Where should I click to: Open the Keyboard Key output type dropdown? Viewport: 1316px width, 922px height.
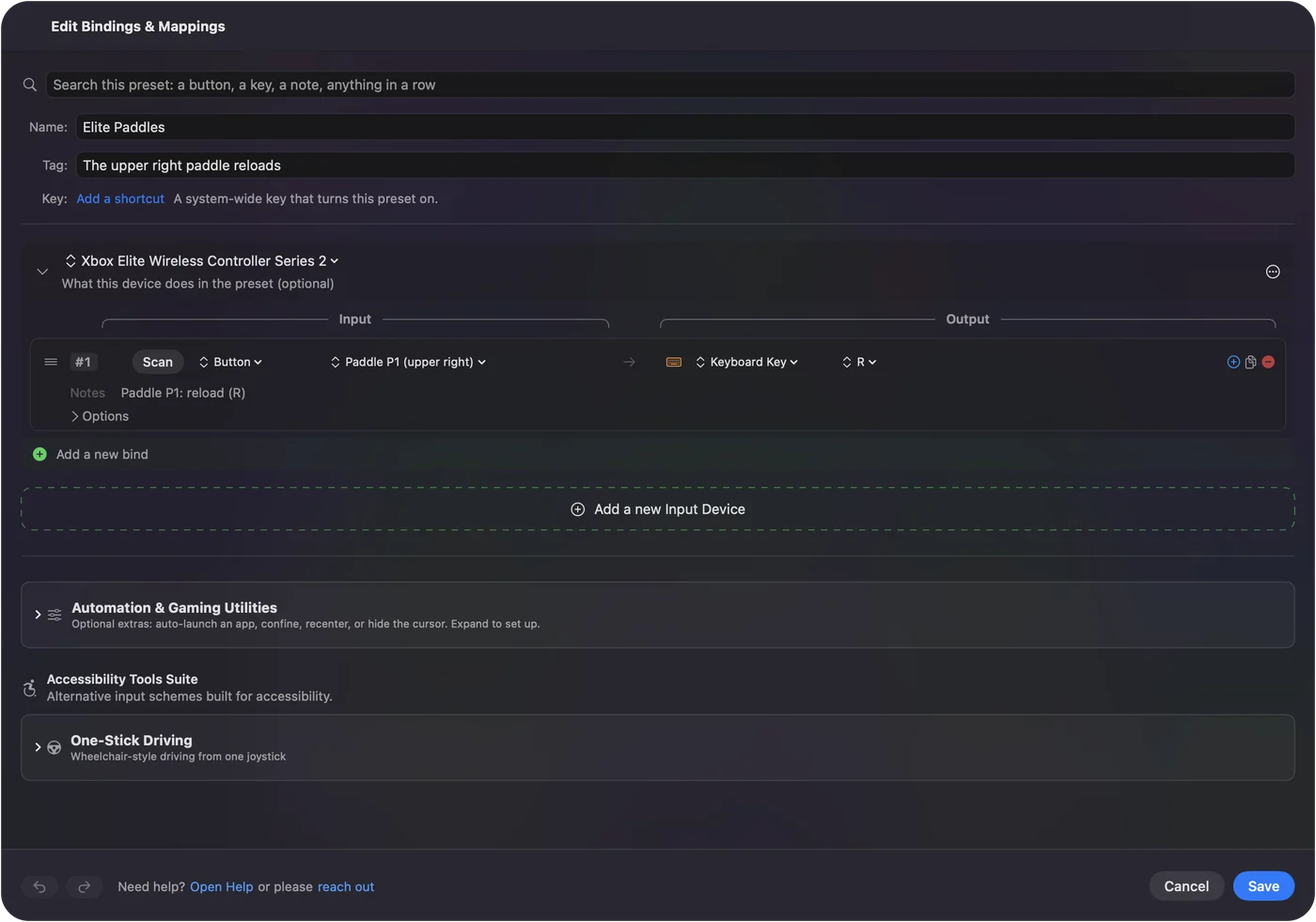coord(746,362)
